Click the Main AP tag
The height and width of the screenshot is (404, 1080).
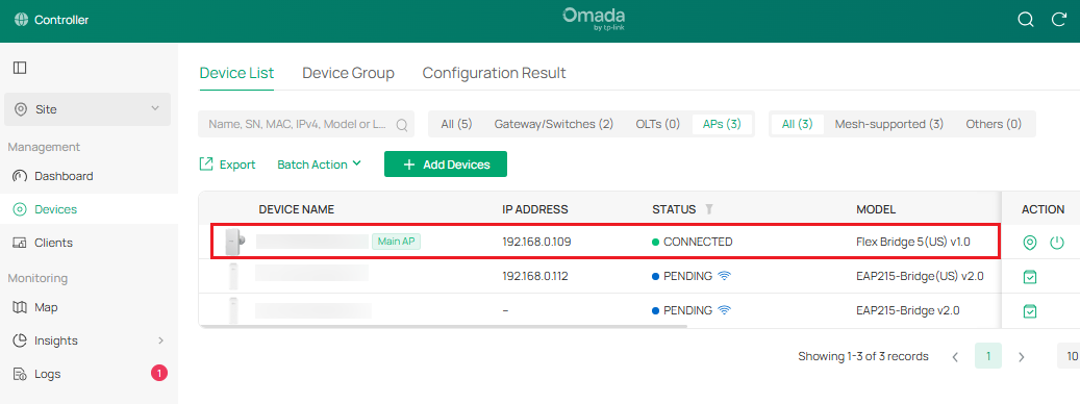397,242
